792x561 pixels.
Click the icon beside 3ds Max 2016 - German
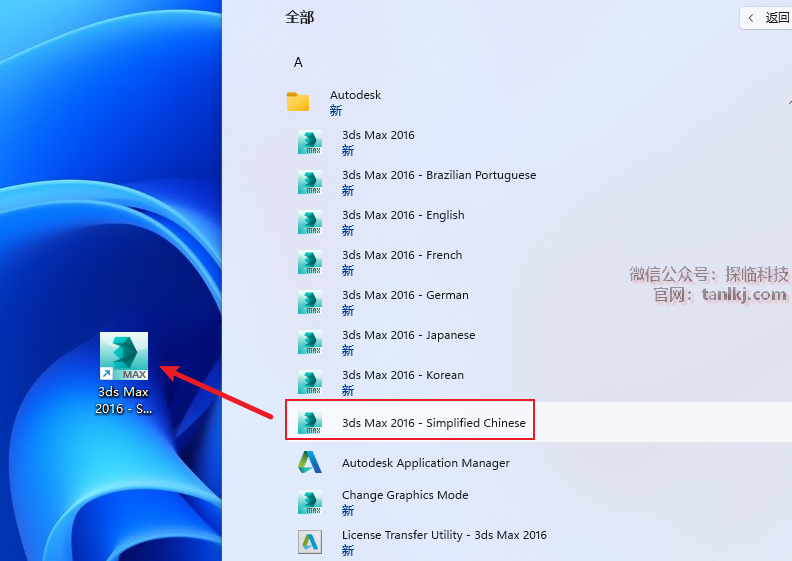310,302
